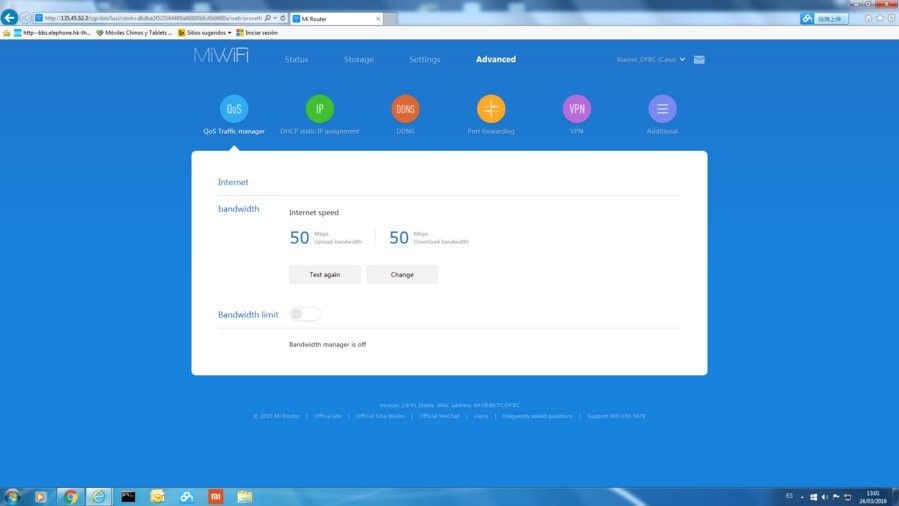The height and width of the screenshot is (506, 899).
Task: Open DHCP static IP assignment icon
Action: click(x=319, y=109)
